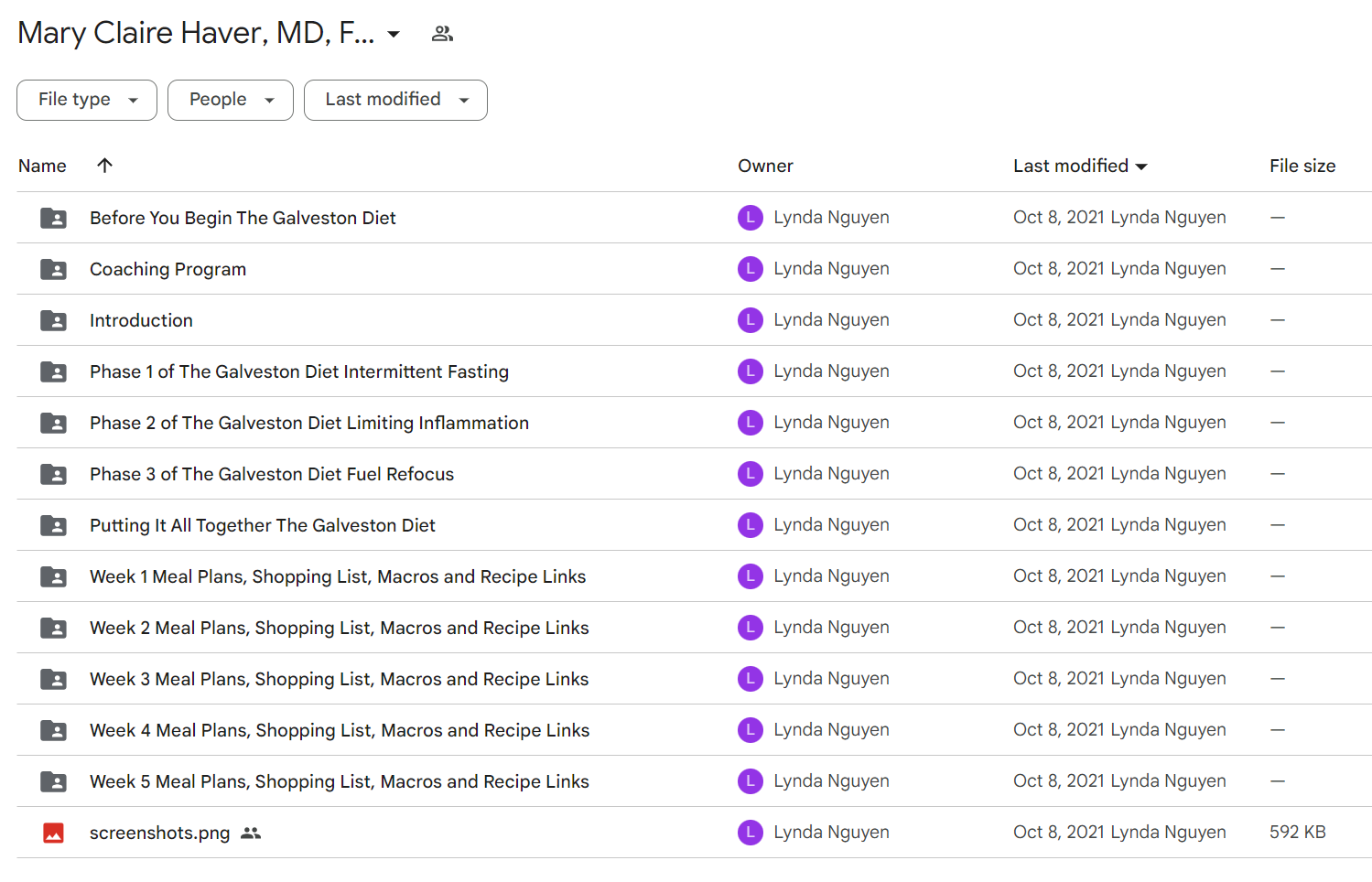Viewport: 1372px width, 882px height.
Task: Click the Putting It All Together folder icon
Action: 53,525
